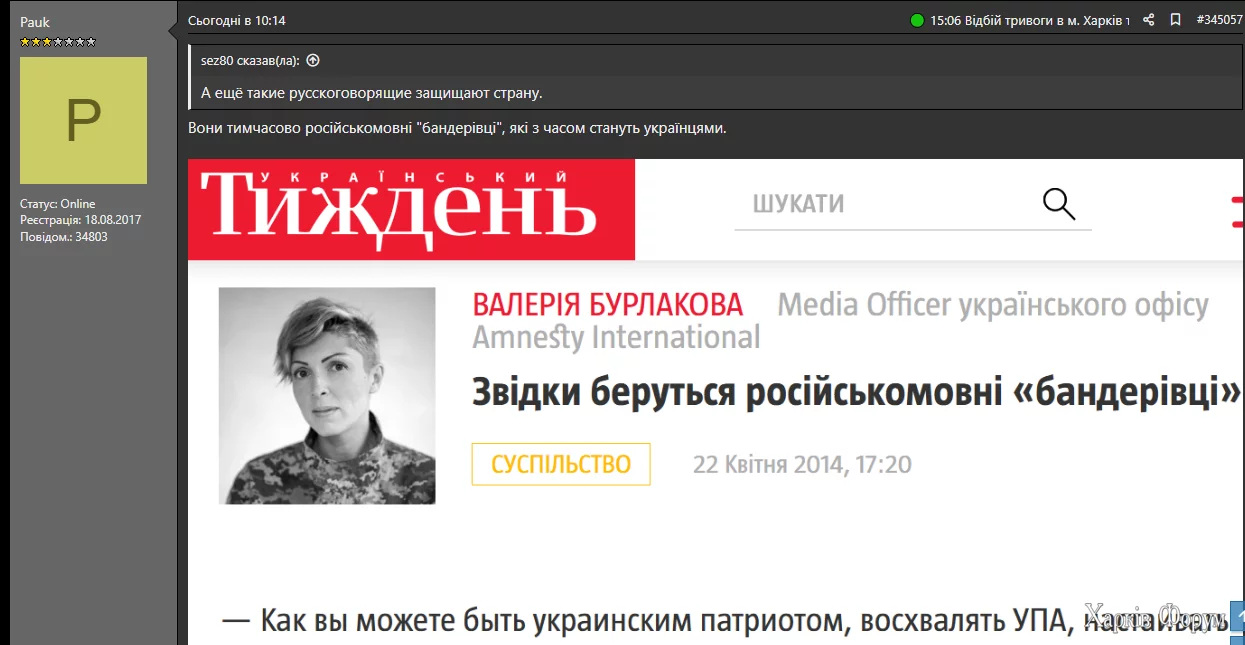Click Реєстрація: 18.08.2017 line
This screenshot has width=1245, height=645.
click(81, 220)
